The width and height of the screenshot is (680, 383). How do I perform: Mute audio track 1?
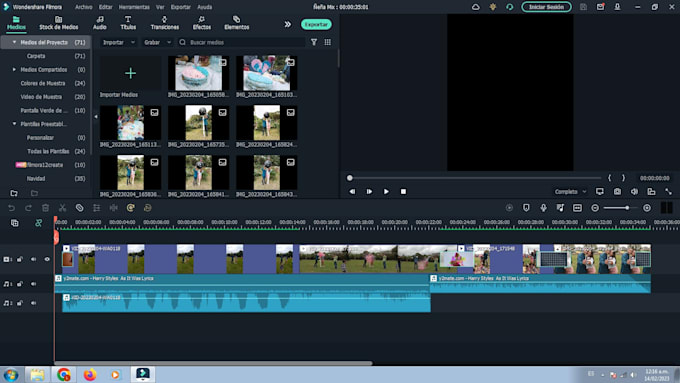pos(33,284)
